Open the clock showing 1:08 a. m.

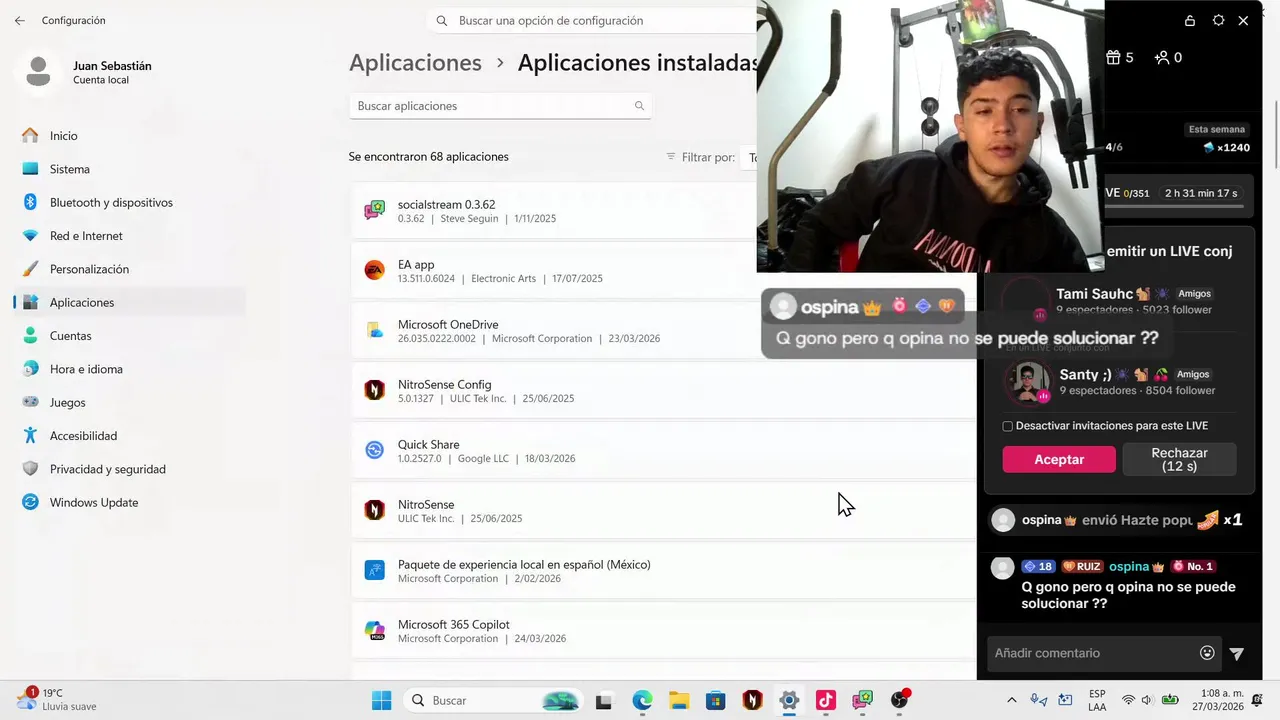click(x=1216, y=700)
